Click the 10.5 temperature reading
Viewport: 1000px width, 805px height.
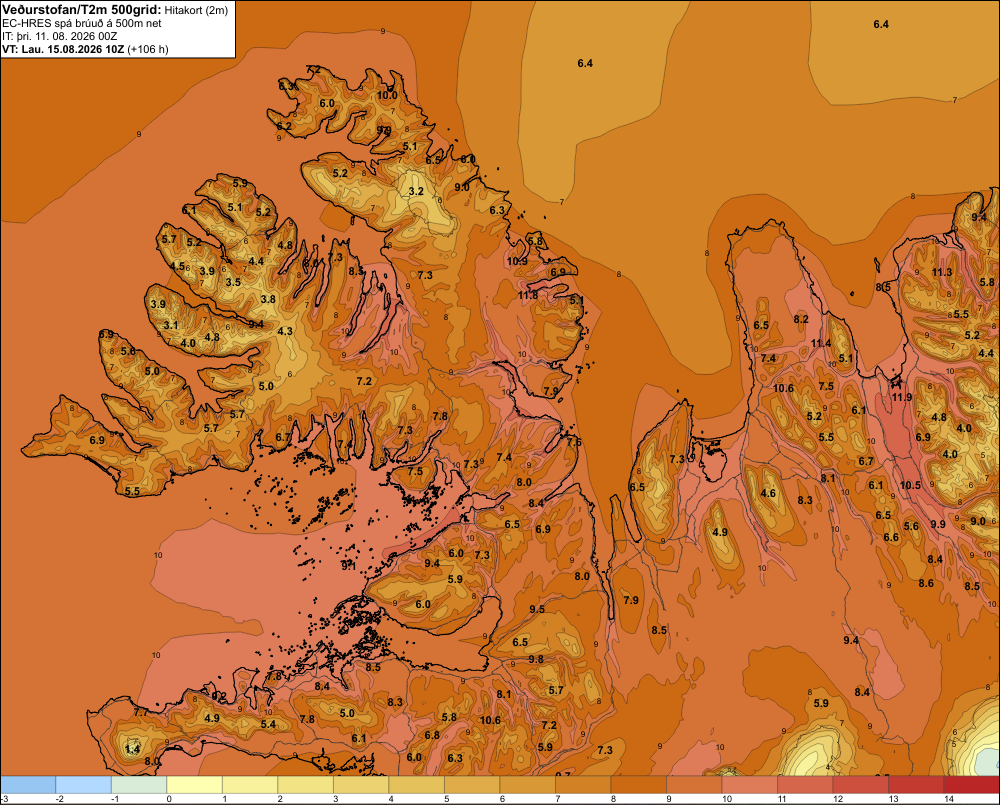pyautogui.click(x=910, y=485)
